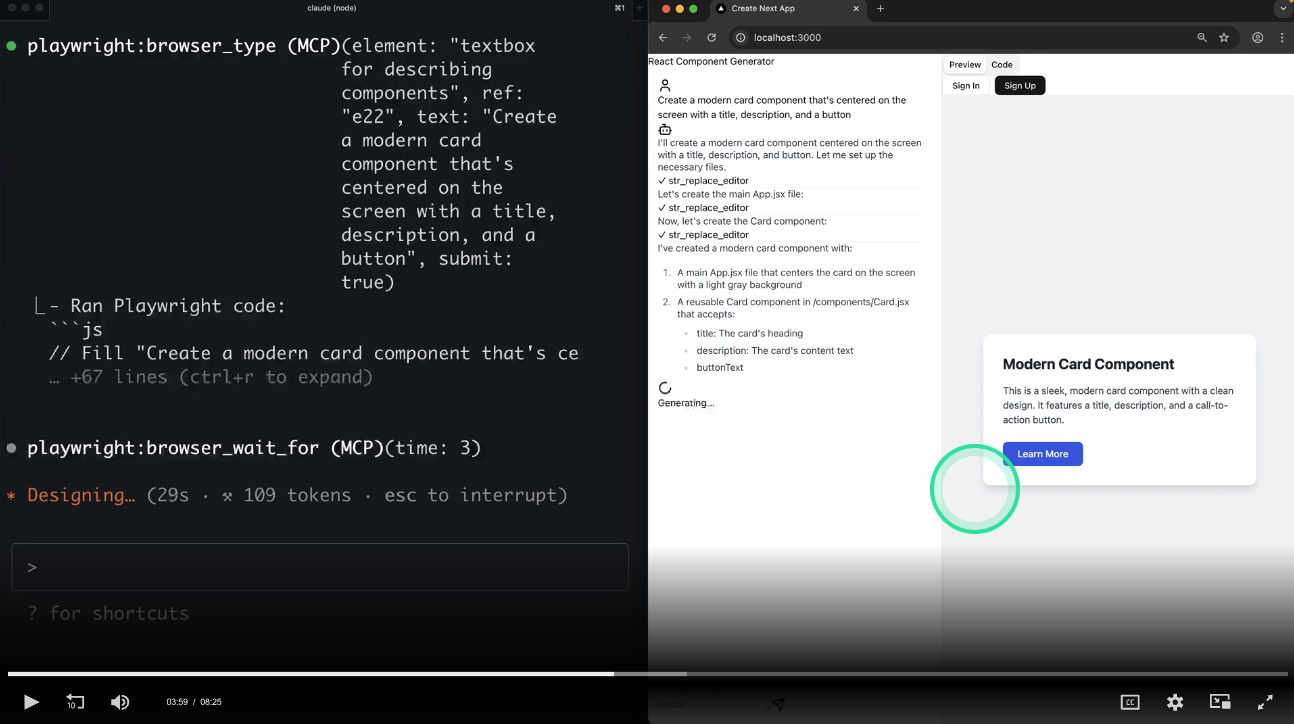Reload the localhost page

(x=711, y=38)
